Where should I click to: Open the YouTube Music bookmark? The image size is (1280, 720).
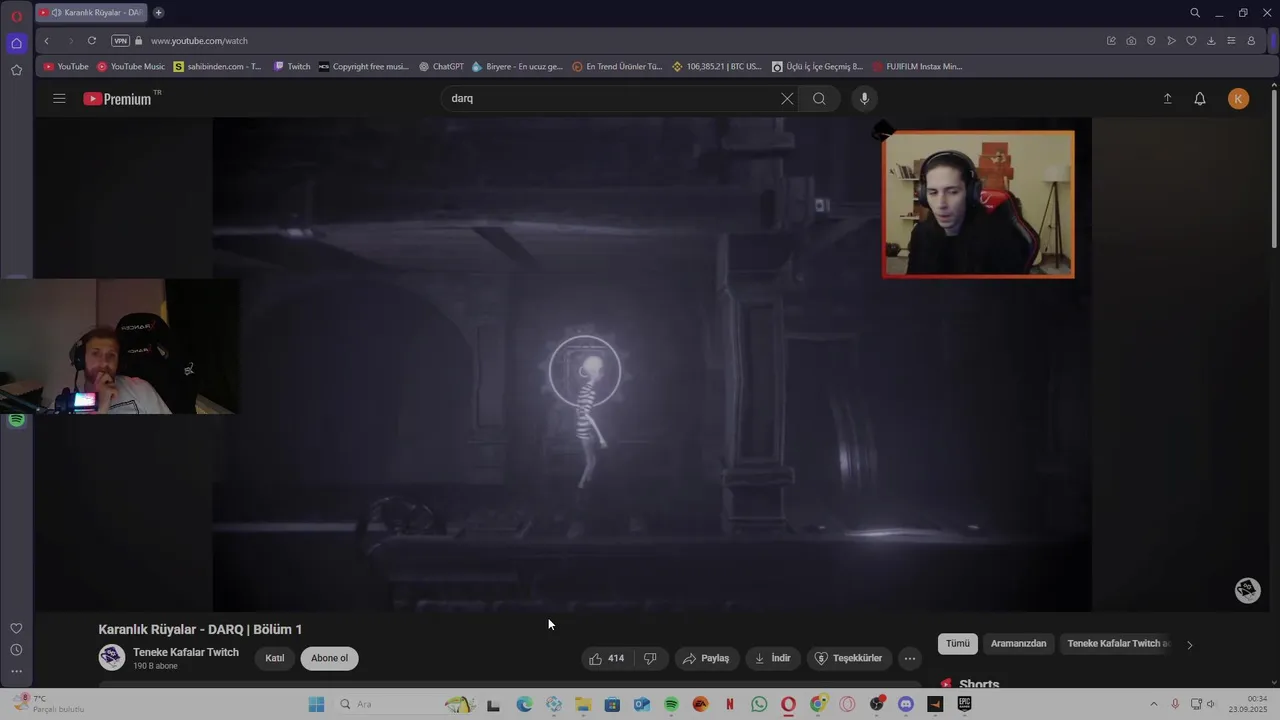pos(131,67)
